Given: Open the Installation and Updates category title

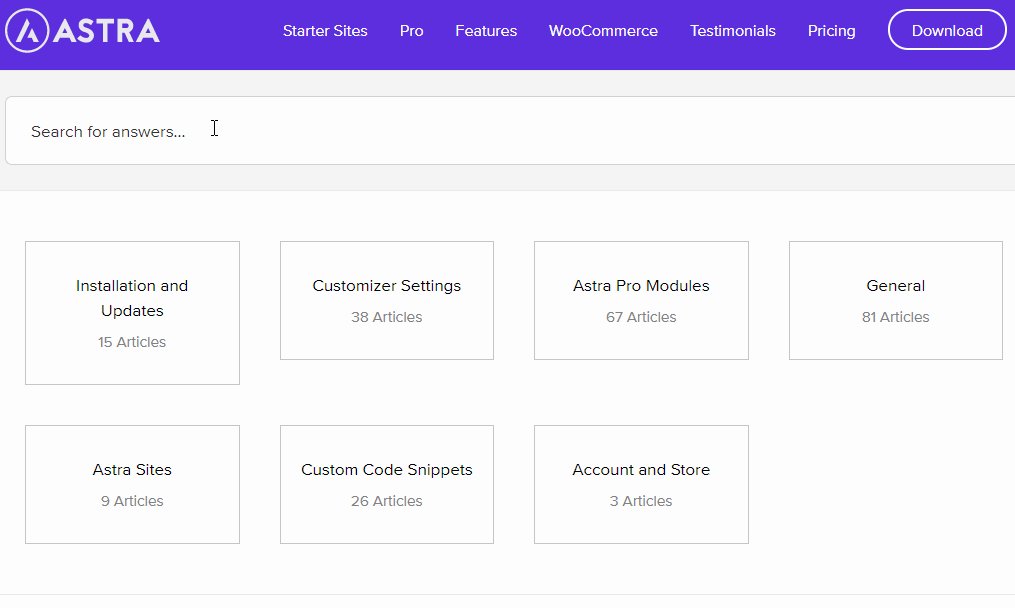Looking at the screenshot, I should point(132,298).
